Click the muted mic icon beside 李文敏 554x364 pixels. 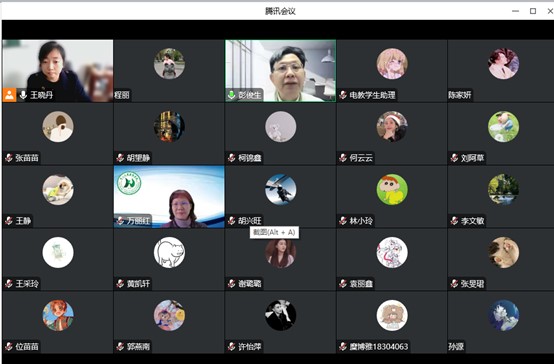(454, 221)
